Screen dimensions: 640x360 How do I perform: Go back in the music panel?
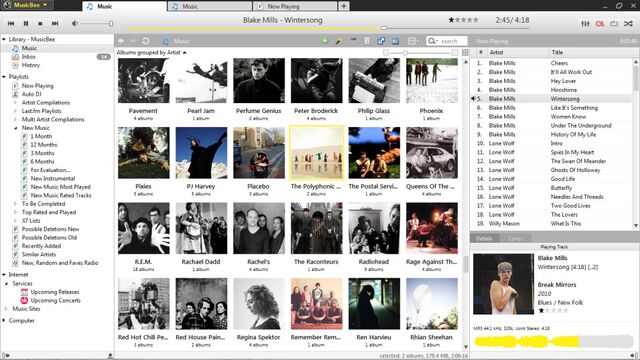[x=121, y=41]
